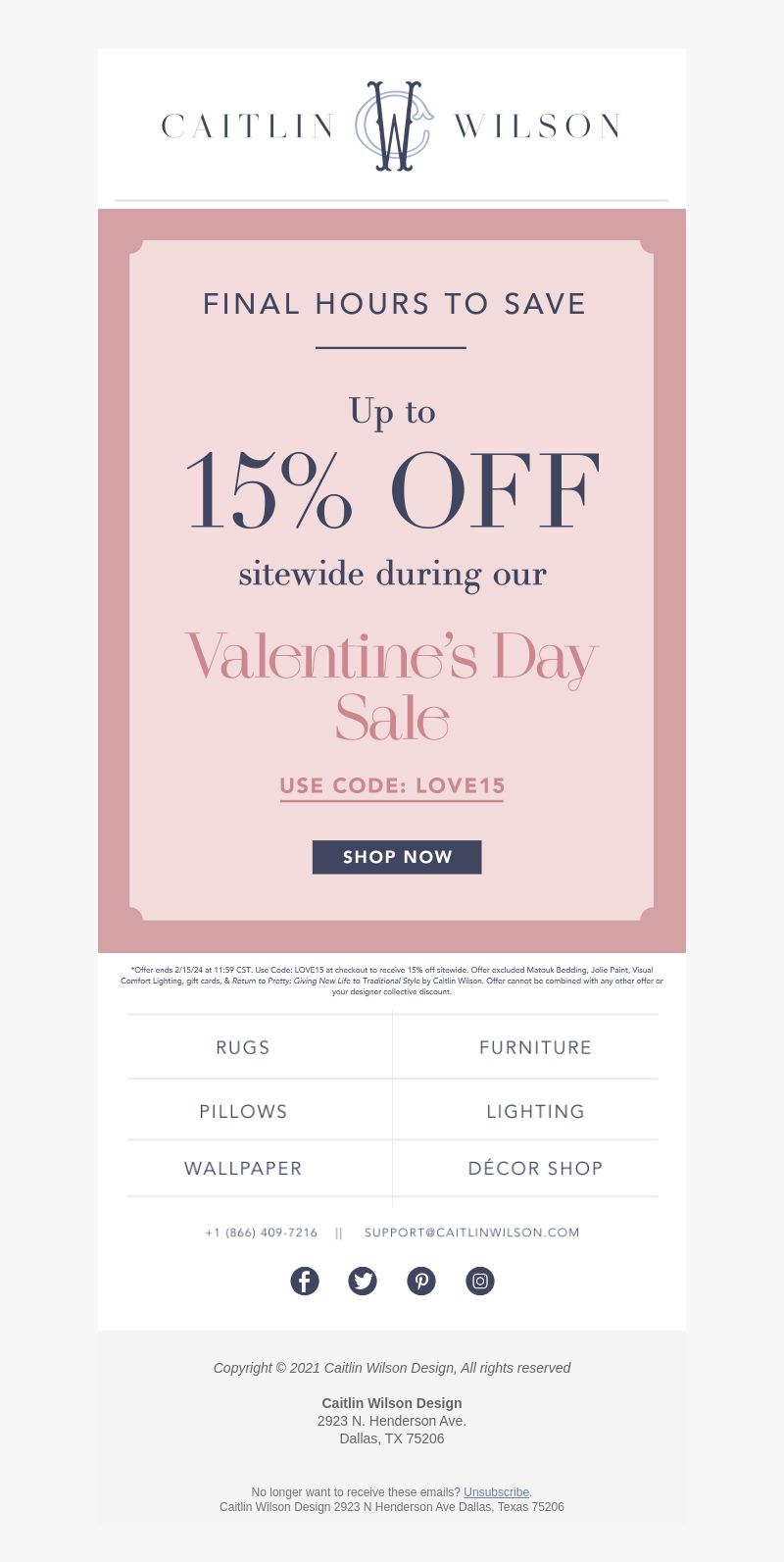The width and height of the screenshot is (784, 1562).
Task: Click the FINAL HOURS TO SAVE heading
Action: pyautogui.click(x=394, y=304)
